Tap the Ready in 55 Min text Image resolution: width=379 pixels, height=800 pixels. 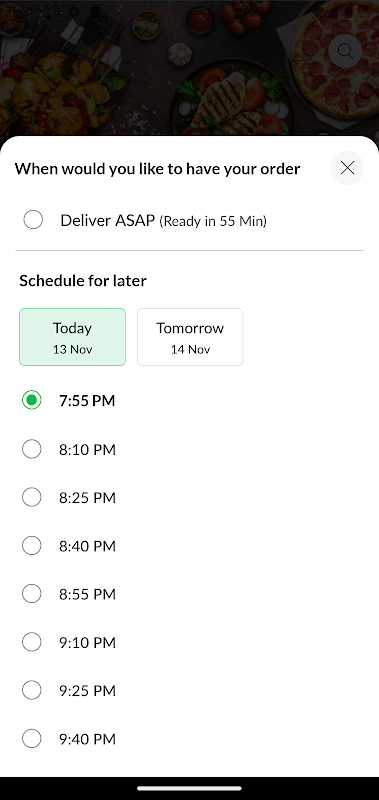pyautogui.click(x=213, y=221)
